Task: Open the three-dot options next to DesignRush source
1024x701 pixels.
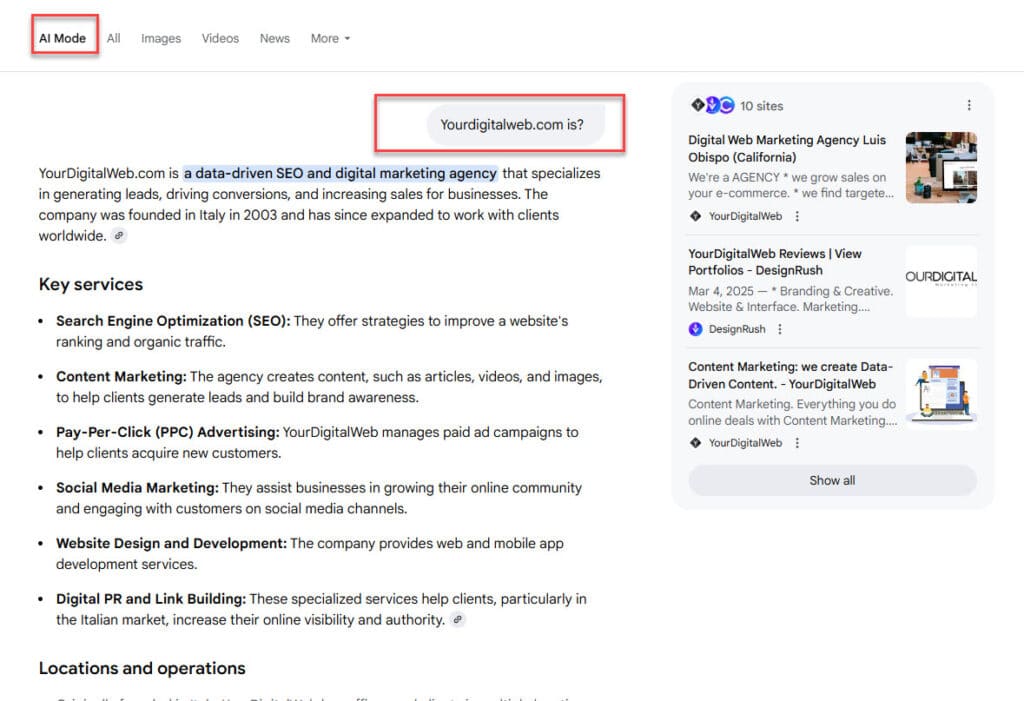Action: point(780,329)
